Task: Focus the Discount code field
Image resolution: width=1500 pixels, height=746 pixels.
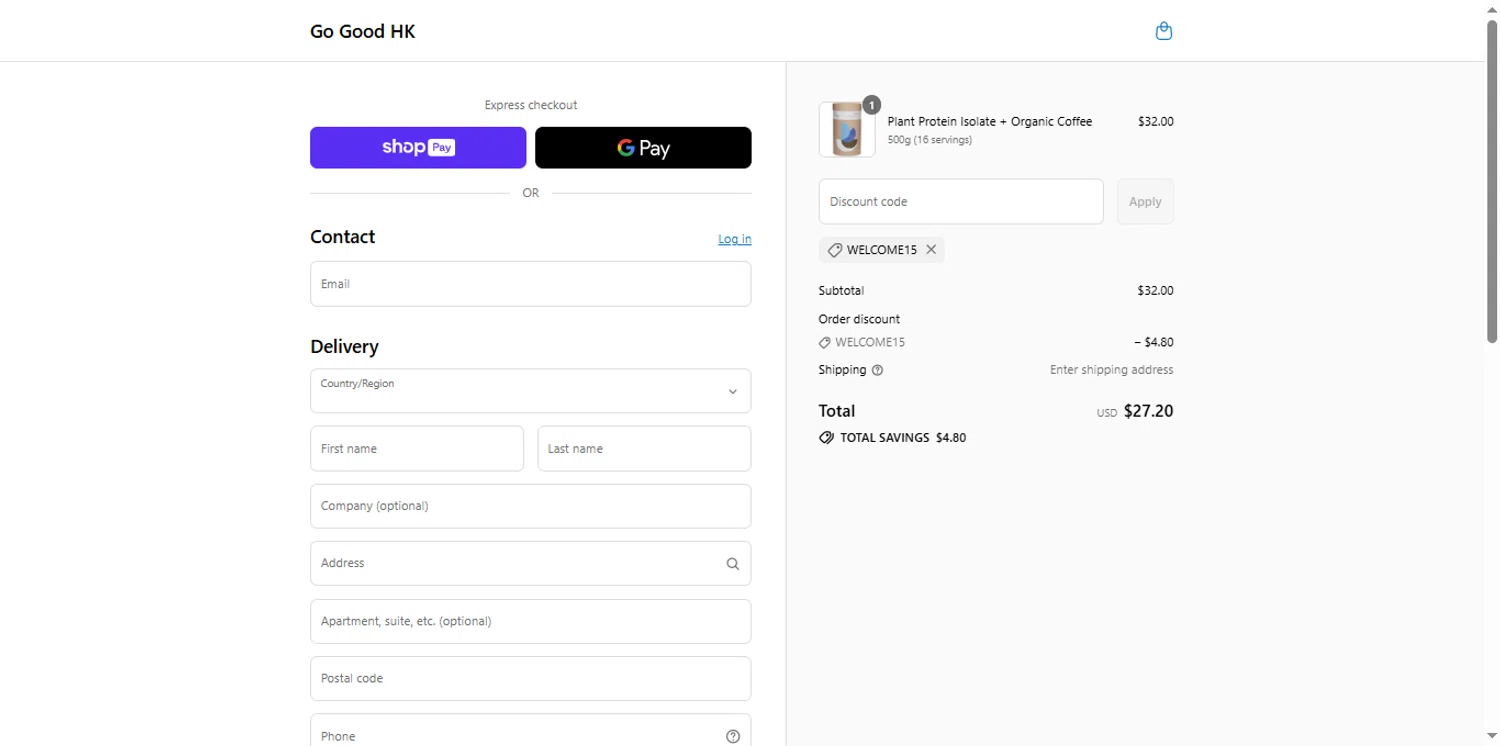Action: [x=961, y=201]
